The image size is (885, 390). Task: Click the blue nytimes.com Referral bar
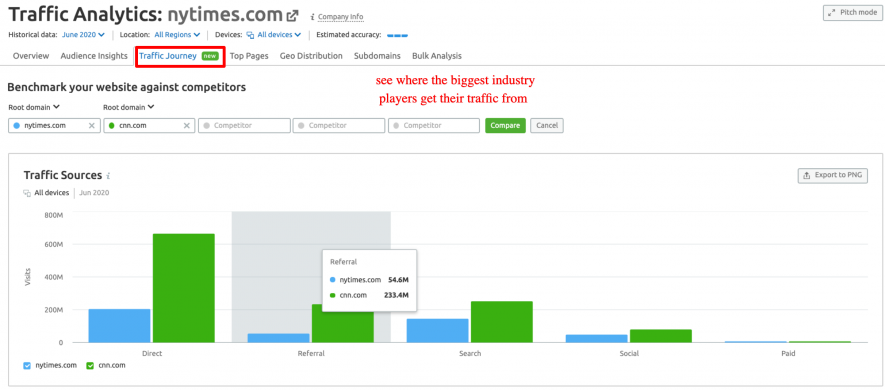click(x=279, y=338)
